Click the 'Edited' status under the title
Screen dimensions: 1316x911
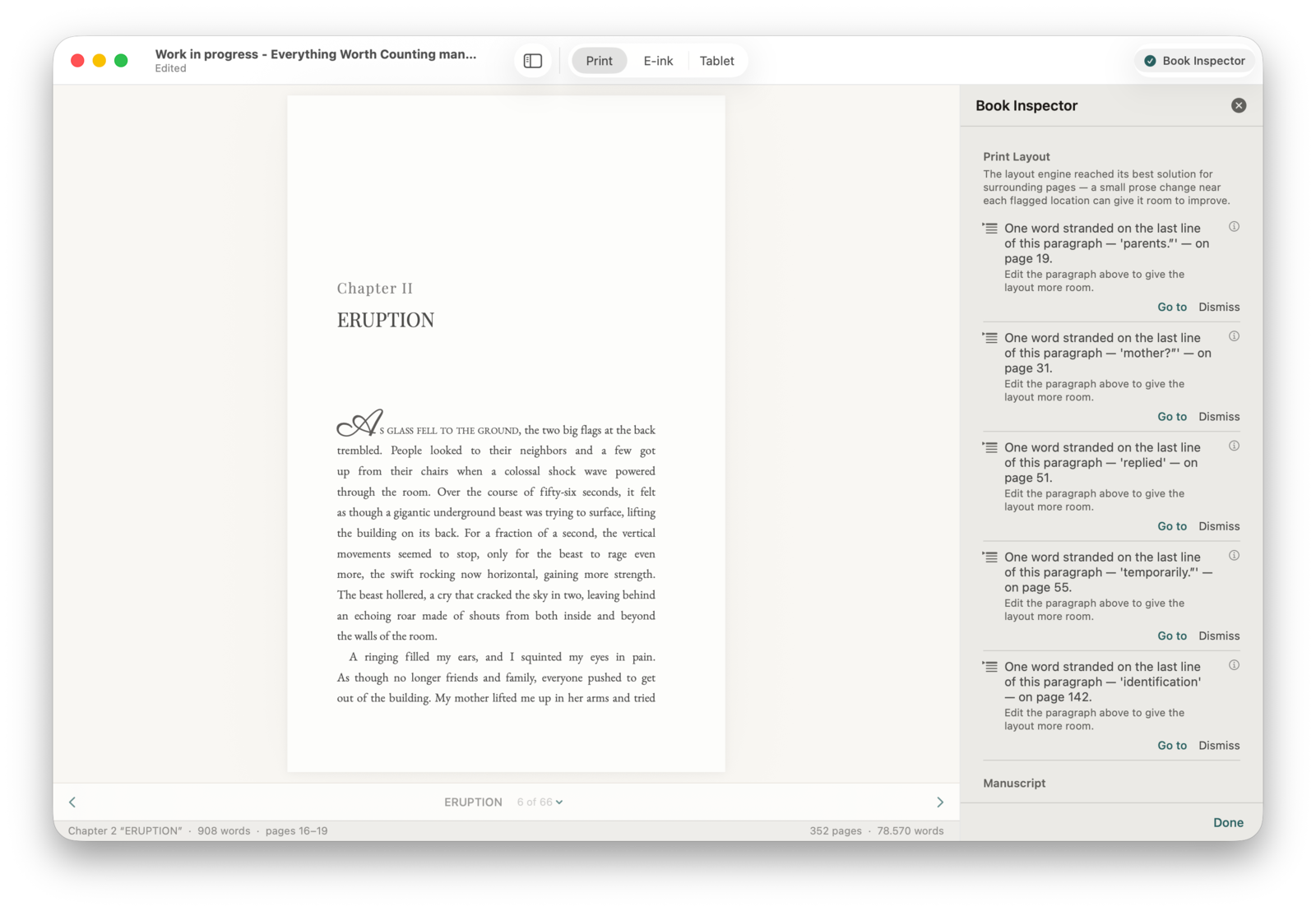pyautogui.click(x=170, y=69)
